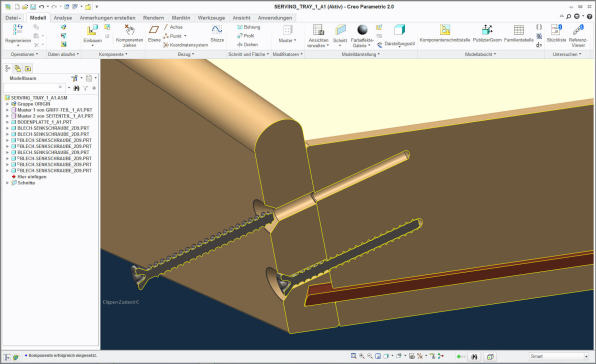Select SERVING_TRAY_1_A1.ASM in model tree
Image resolution: width=596 pixels, height=364 pixels.
(x=39, y=98)
